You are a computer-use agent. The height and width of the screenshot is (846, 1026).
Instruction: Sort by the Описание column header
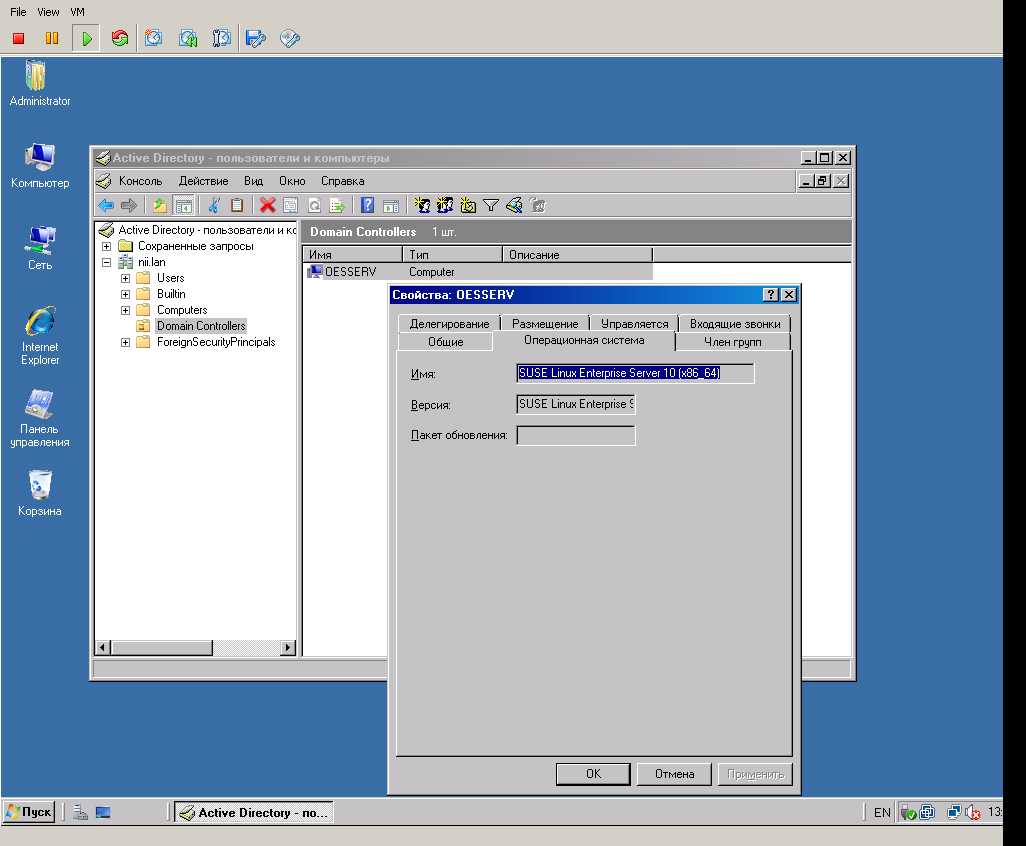(578, 255)
